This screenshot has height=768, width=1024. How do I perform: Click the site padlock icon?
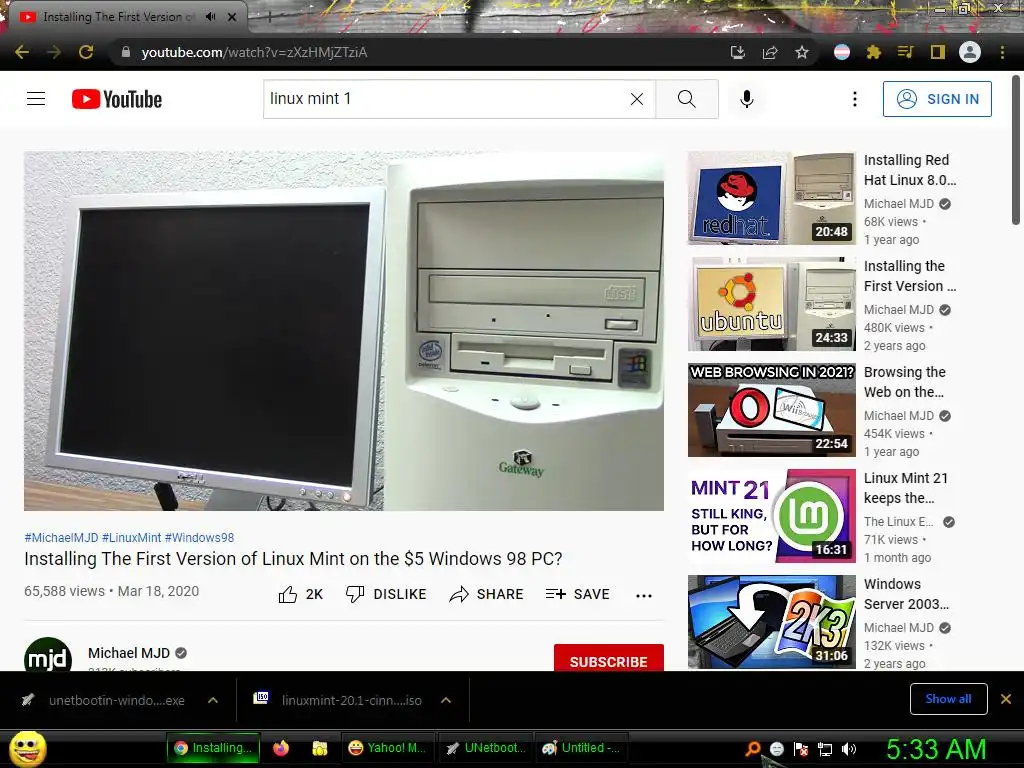(x=126, y=52)
